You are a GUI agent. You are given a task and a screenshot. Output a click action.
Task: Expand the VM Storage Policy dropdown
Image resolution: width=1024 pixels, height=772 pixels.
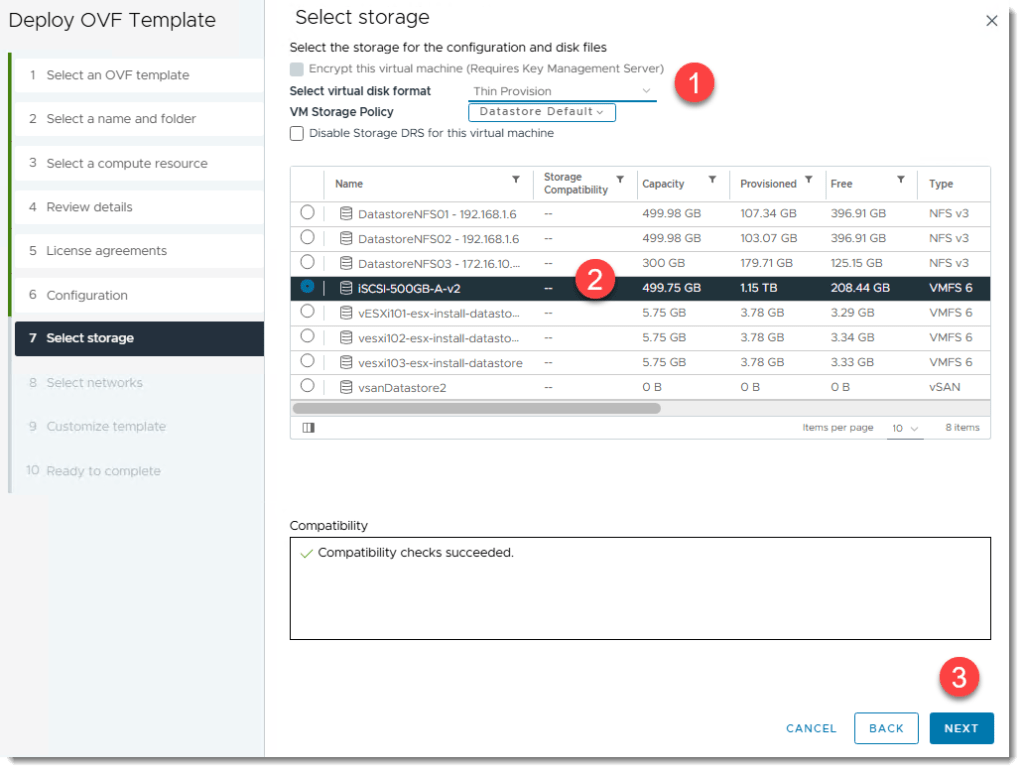pos(542,112)
